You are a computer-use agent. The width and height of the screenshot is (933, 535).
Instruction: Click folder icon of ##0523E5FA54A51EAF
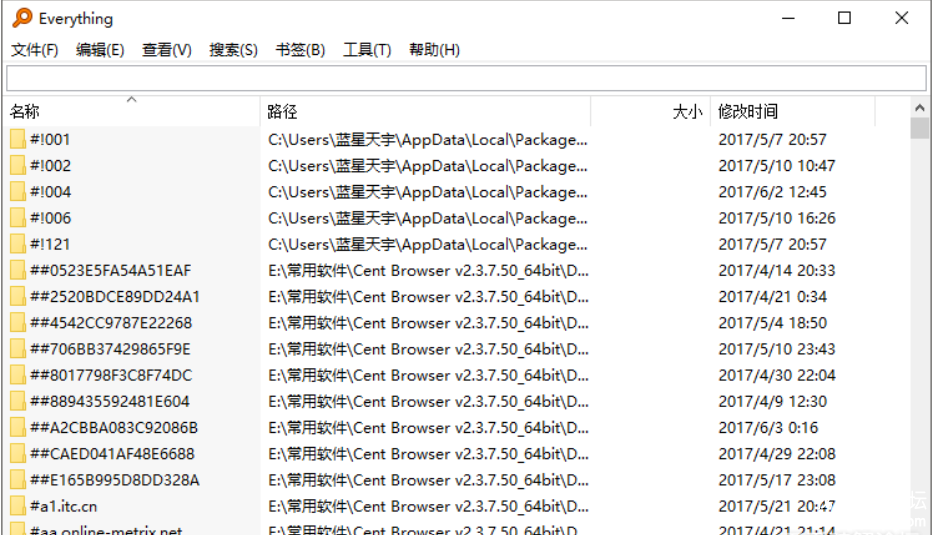(x=18, y=270)
